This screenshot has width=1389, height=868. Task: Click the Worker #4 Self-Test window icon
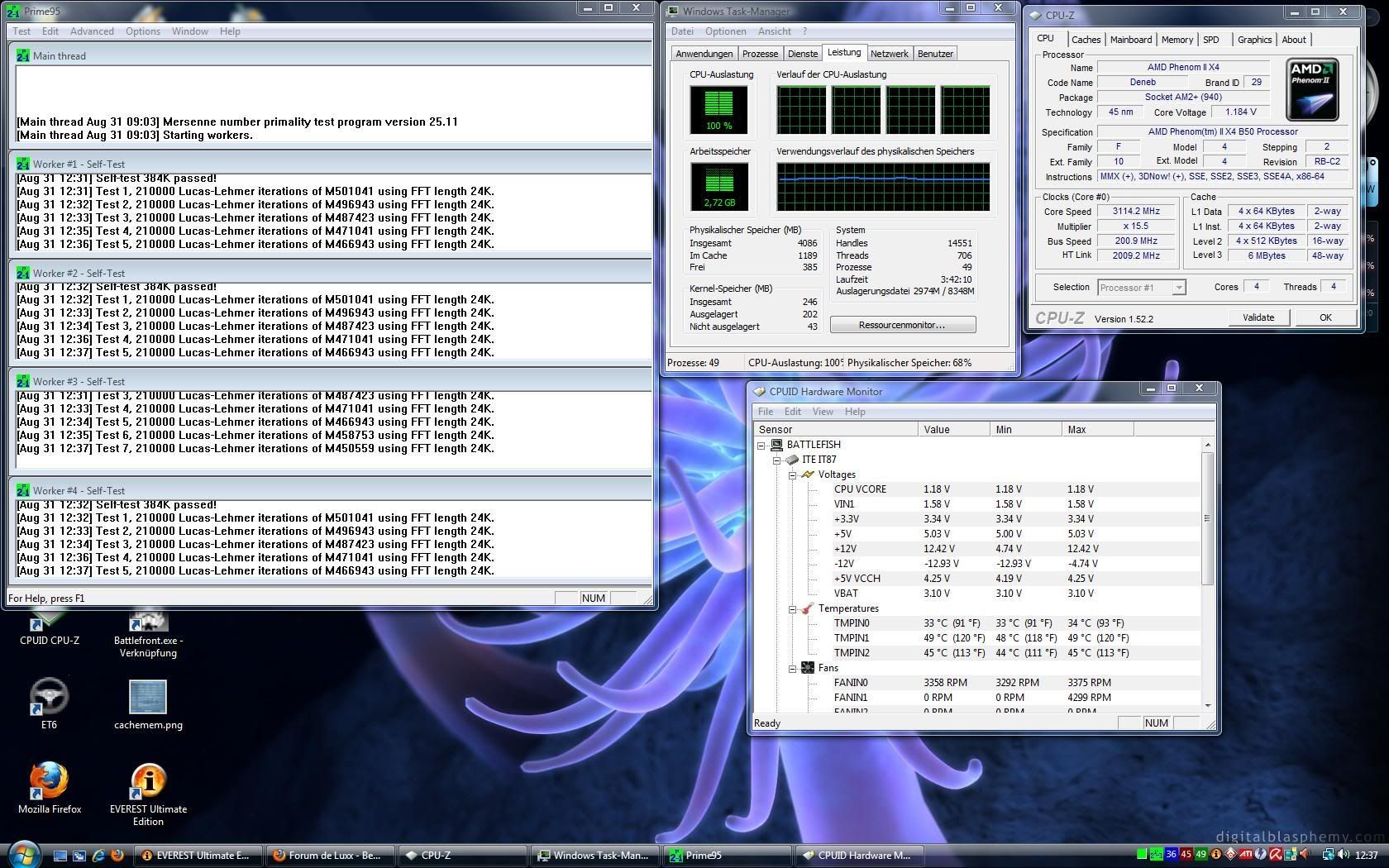tap(23, 490)
